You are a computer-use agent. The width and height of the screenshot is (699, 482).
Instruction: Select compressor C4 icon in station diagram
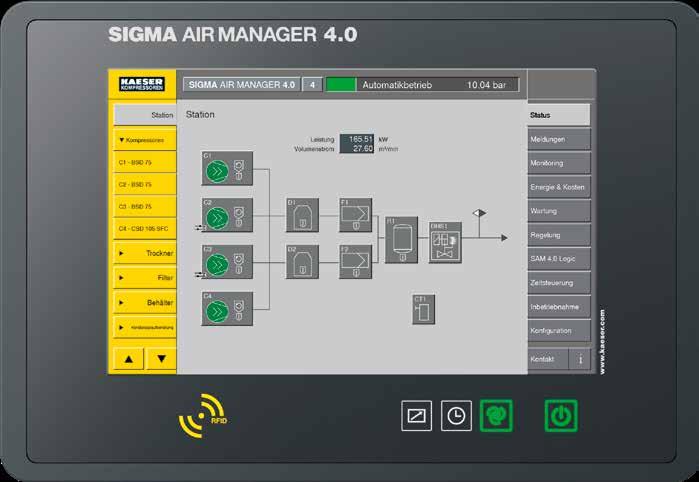click(227, 309)
